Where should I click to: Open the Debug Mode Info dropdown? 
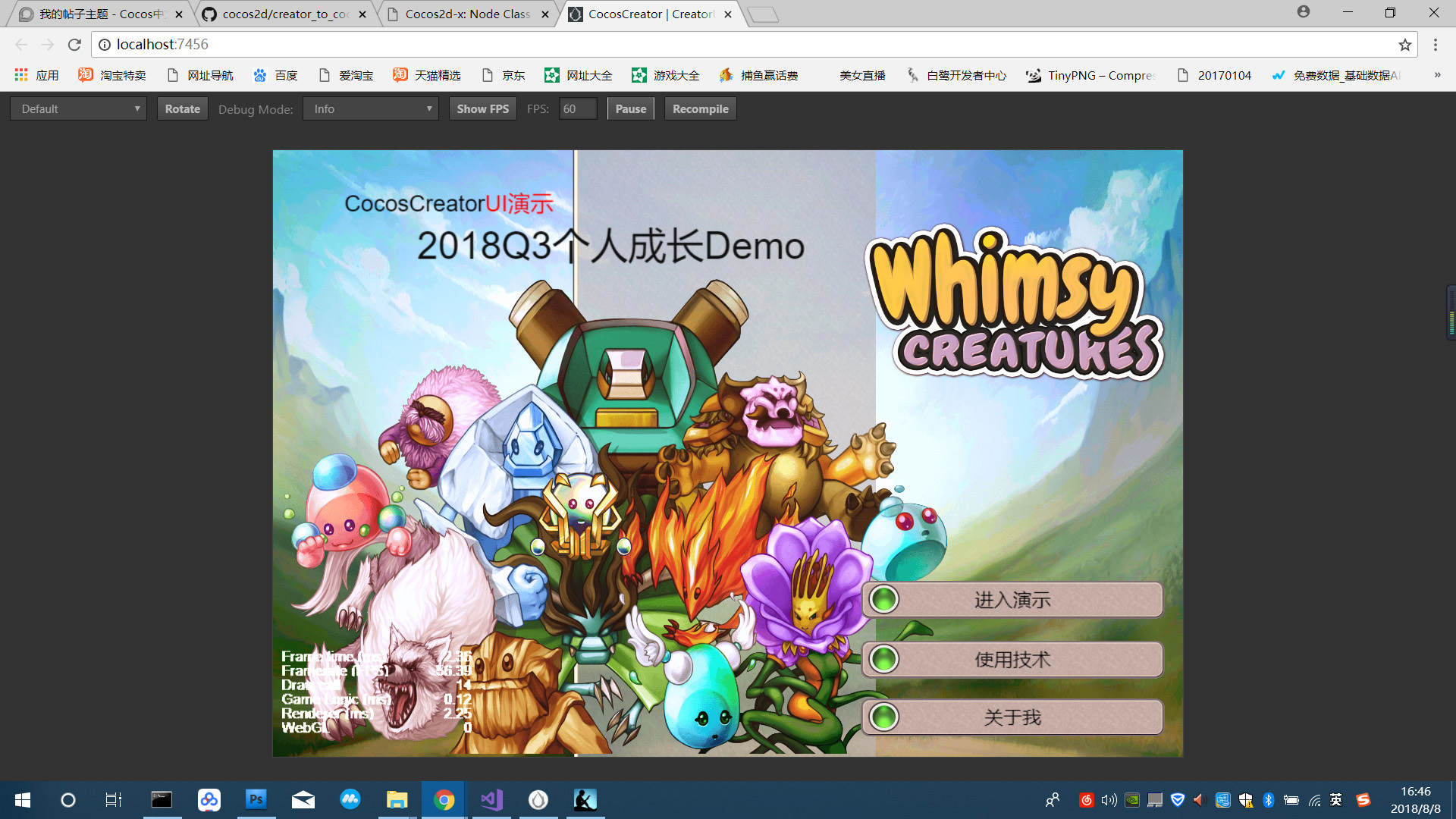point(371,109)
